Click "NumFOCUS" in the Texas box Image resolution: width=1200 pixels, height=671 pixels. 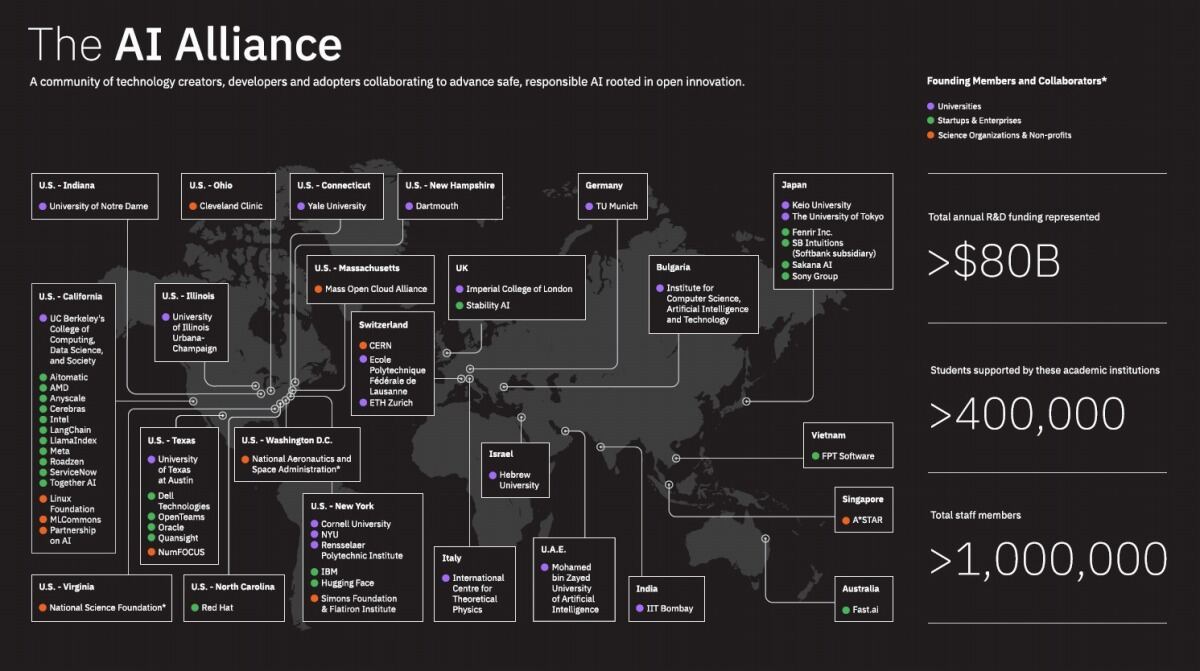pyautogui.click(x=181, y=552)
